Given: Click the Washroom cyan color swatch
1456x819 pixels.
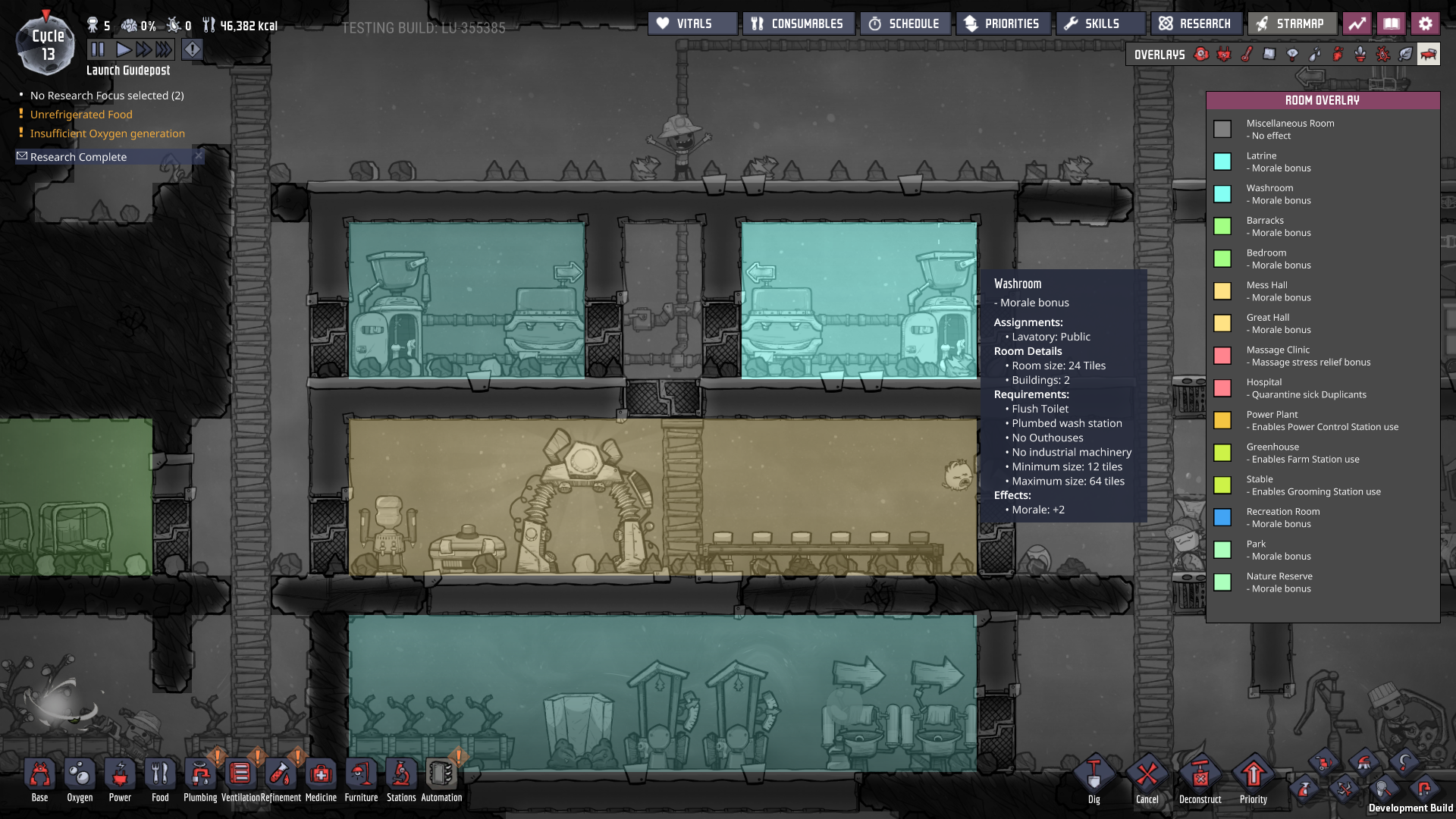Looking at the screenshot, I should tap(1222, 194).
